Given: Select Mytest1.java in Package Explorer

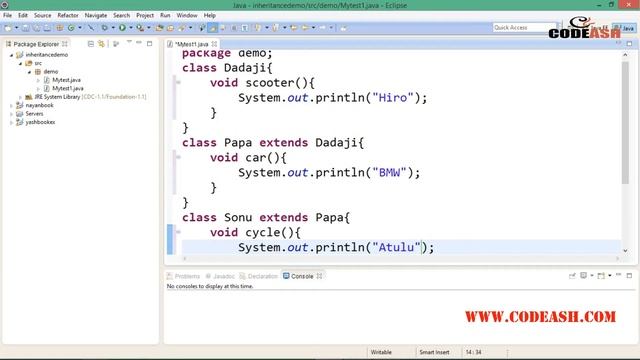Looking at the screenshot, I should click(67, 89).
